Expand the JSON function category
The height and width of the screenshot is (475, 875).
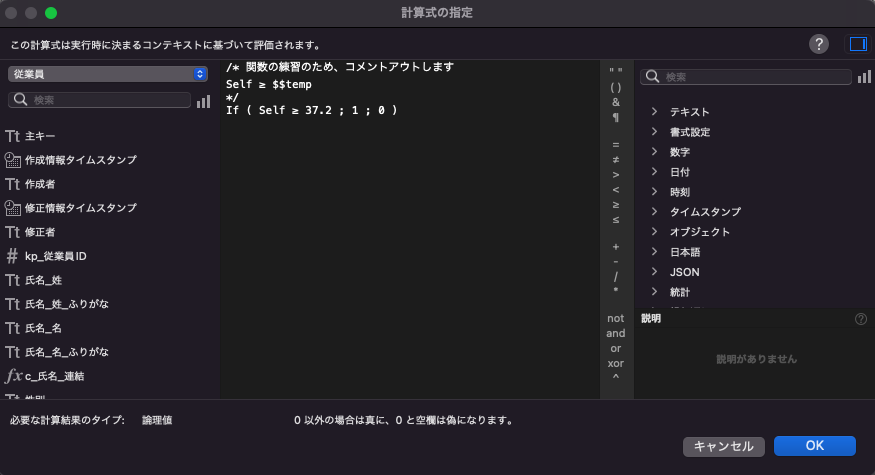point(684,272)
